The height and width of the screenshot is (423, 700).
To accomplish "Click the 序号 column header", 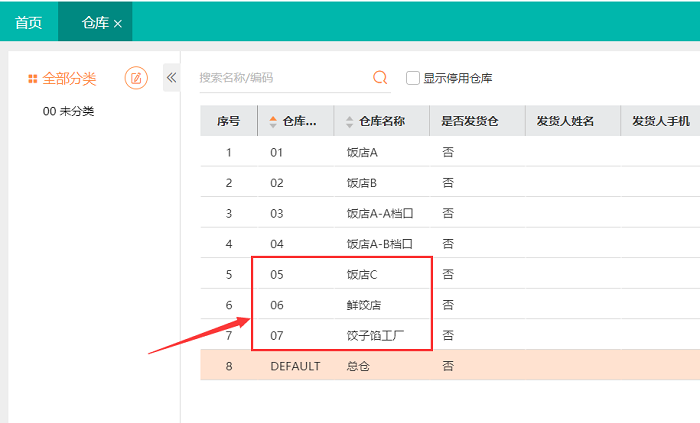I will (x=228, y=122).
